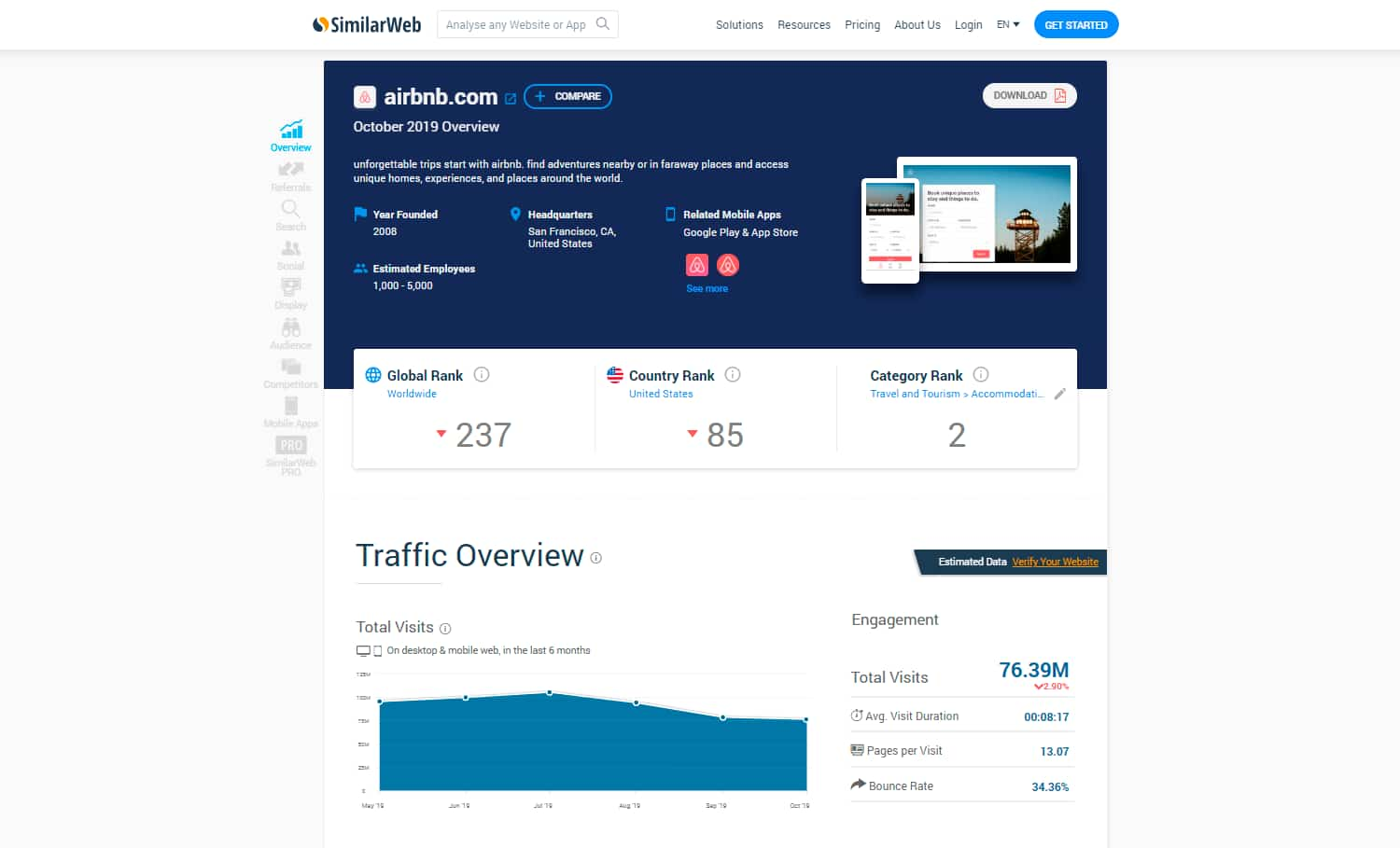This screenshot has height=848, width=1400.
Task: Click the Country Rank number 85
Action: point(725,435)
